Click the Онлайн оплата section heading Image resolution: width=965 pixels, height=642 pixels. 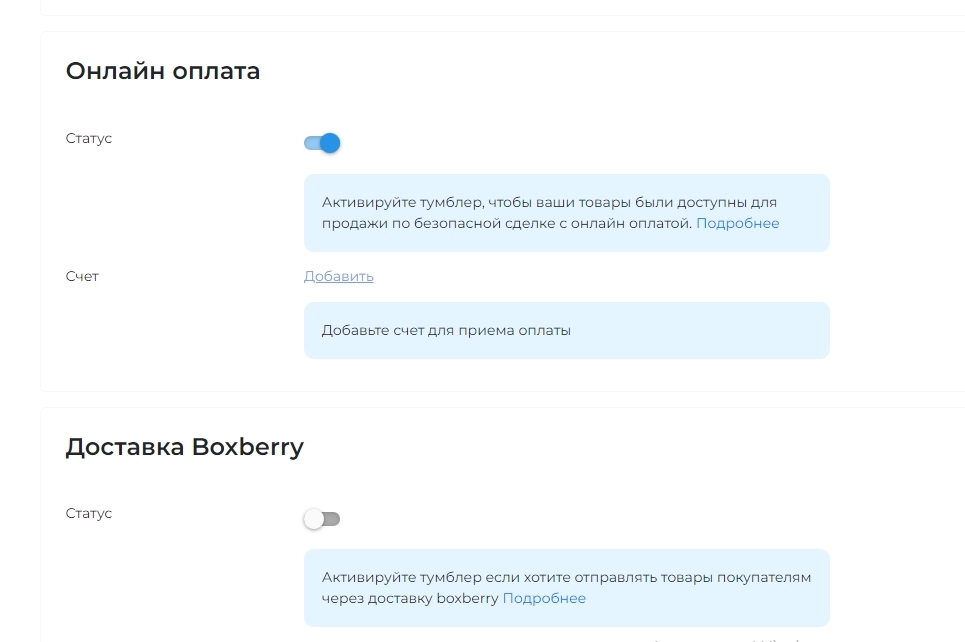[x=162, y=71]
